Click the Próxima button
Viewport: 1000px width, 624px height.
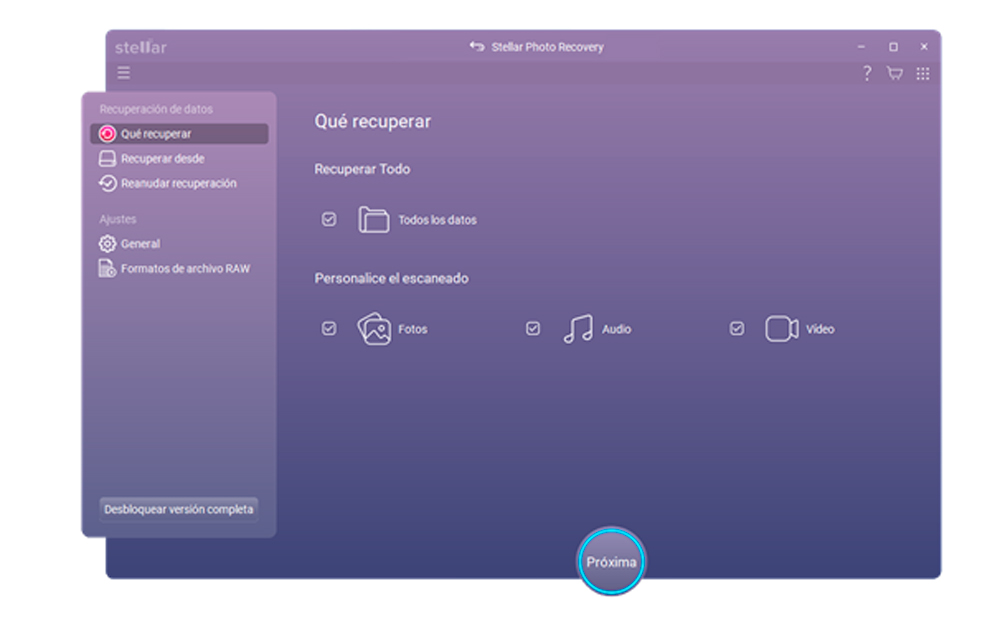[612, 562]
